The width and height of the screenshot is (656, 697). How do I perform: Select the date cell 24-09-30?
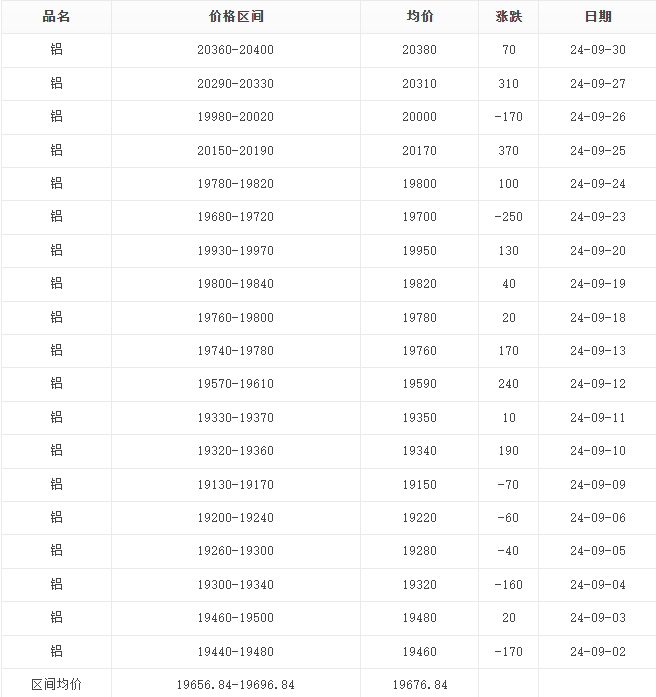[x=597, y=50]
